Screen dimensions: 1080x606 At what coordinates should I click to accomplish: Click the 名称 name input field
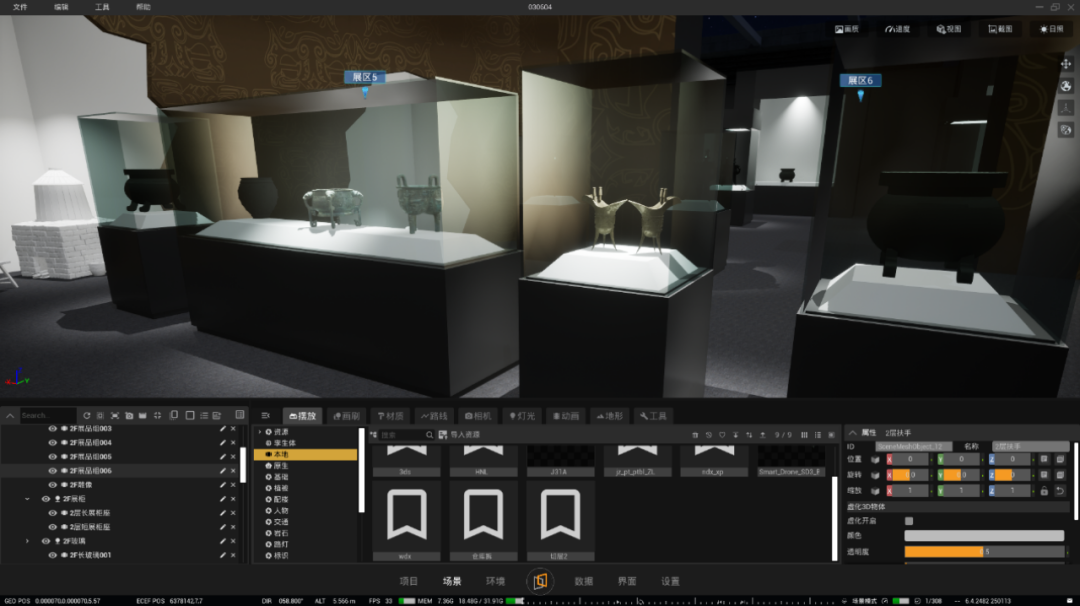pyautogui.click(x=1030, y=446)
